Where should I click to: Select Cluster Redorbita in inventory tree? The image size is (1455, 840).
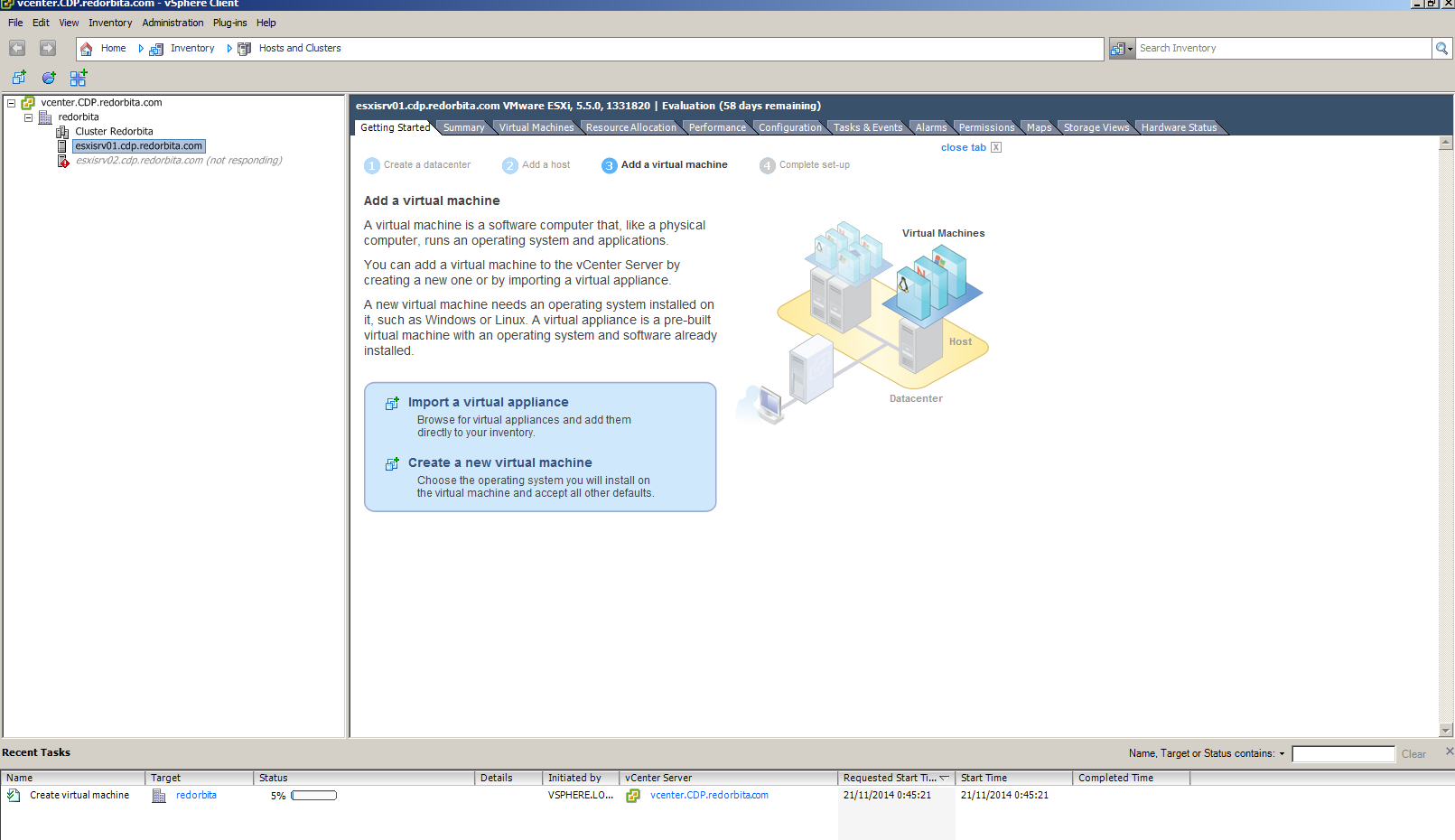coord(114,132)
